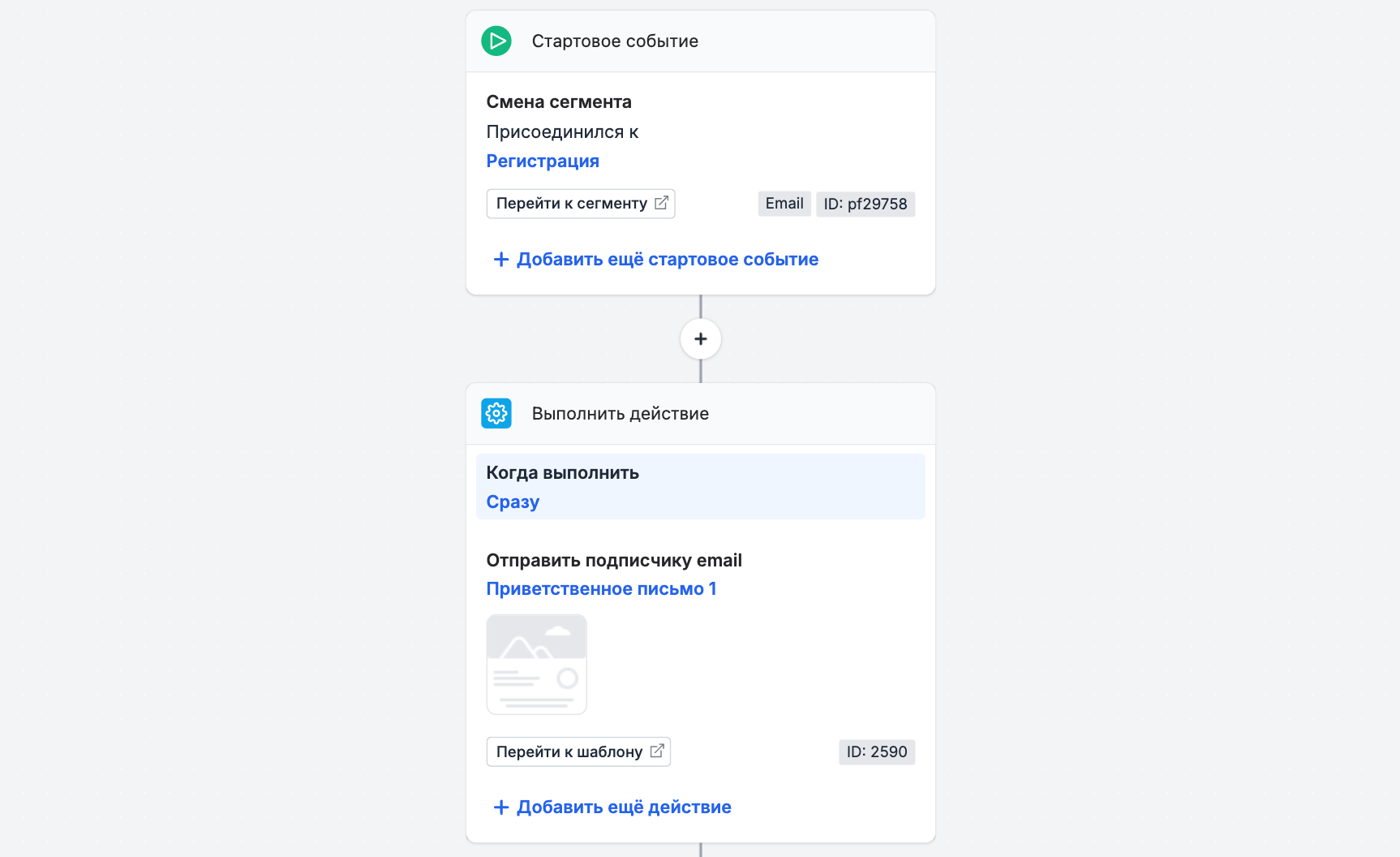Select the 'Сразу' timing link
The height and width of the screenshot is (857, 1400).
point(513,502)
